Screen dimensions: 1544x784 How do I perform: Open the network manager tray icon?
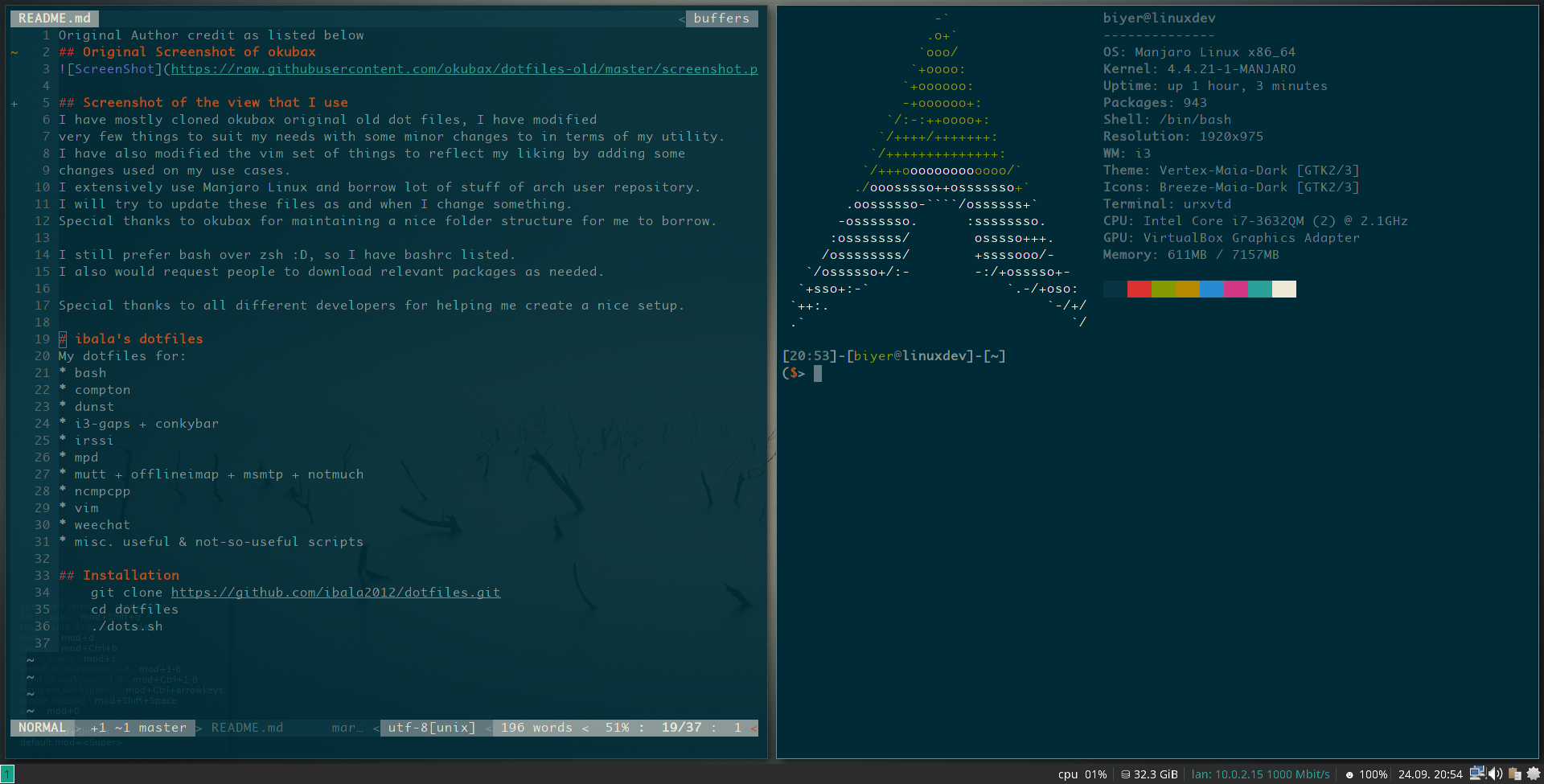tap(1477, 774)
